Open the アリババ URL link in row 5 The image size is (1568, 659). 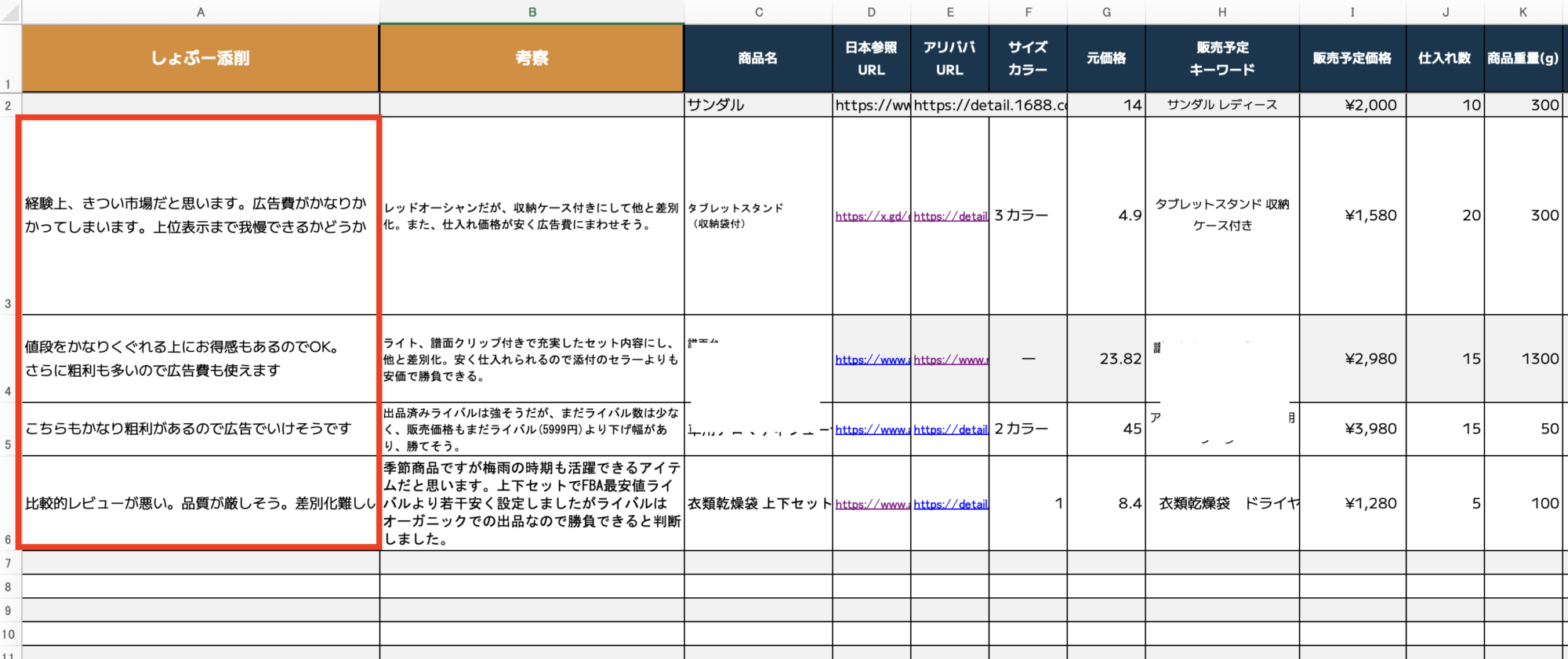point(949,429)
